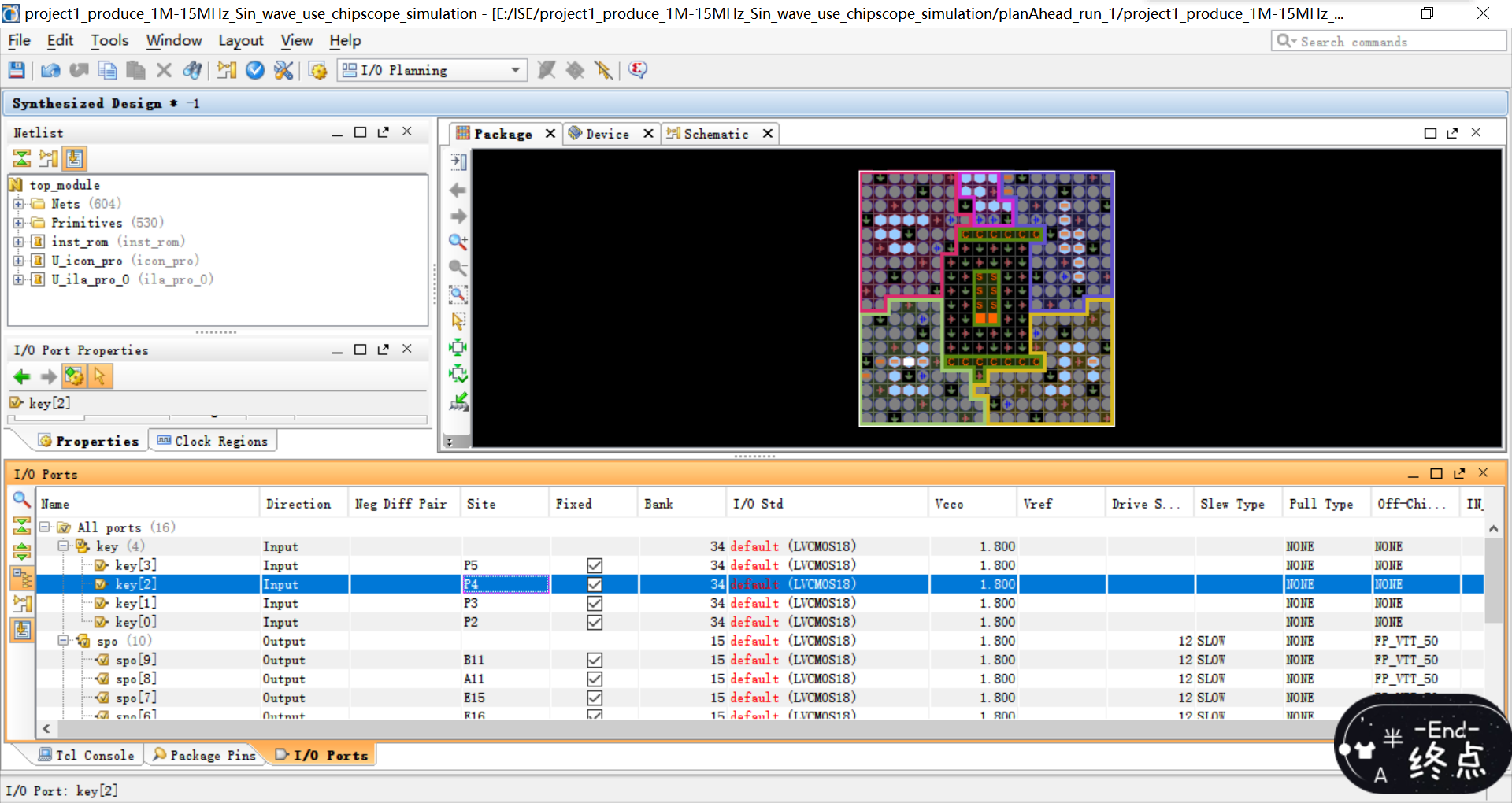Toggle the Fixed checkbox for spo[9]

[595, 660]
